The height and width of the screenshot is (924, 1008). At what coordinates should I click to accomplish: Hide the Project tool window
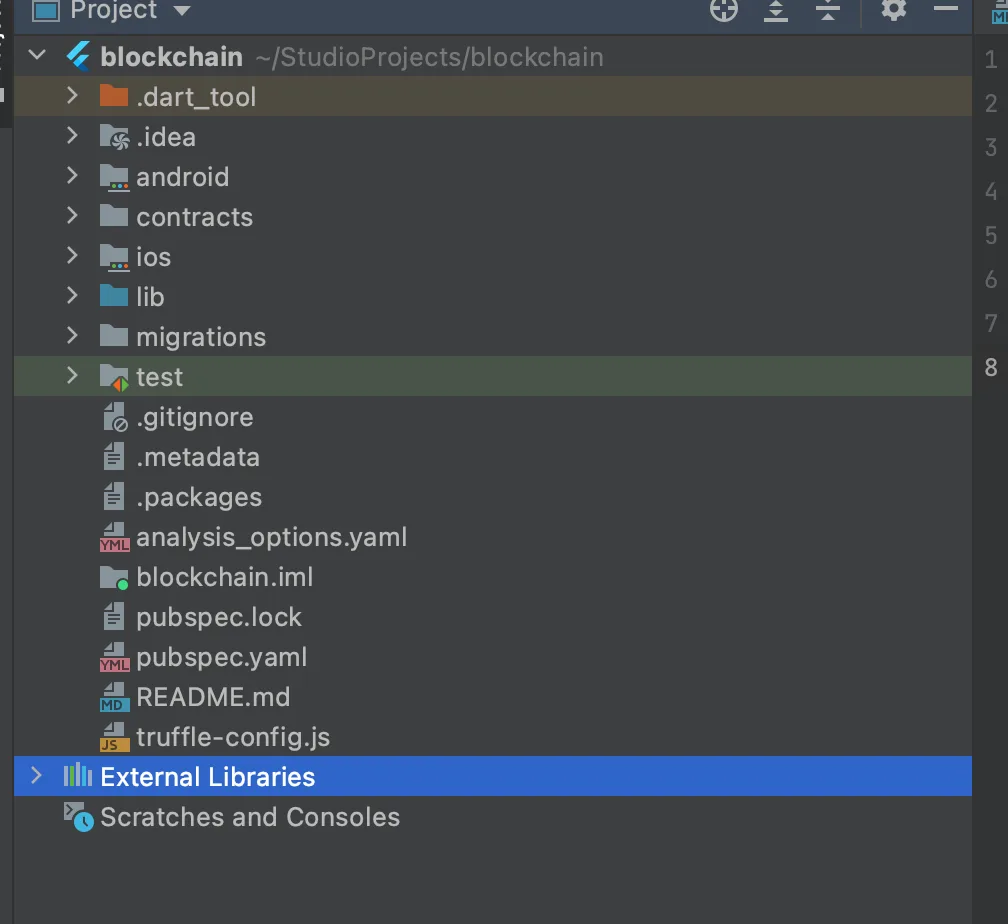[x=946, y=8]
